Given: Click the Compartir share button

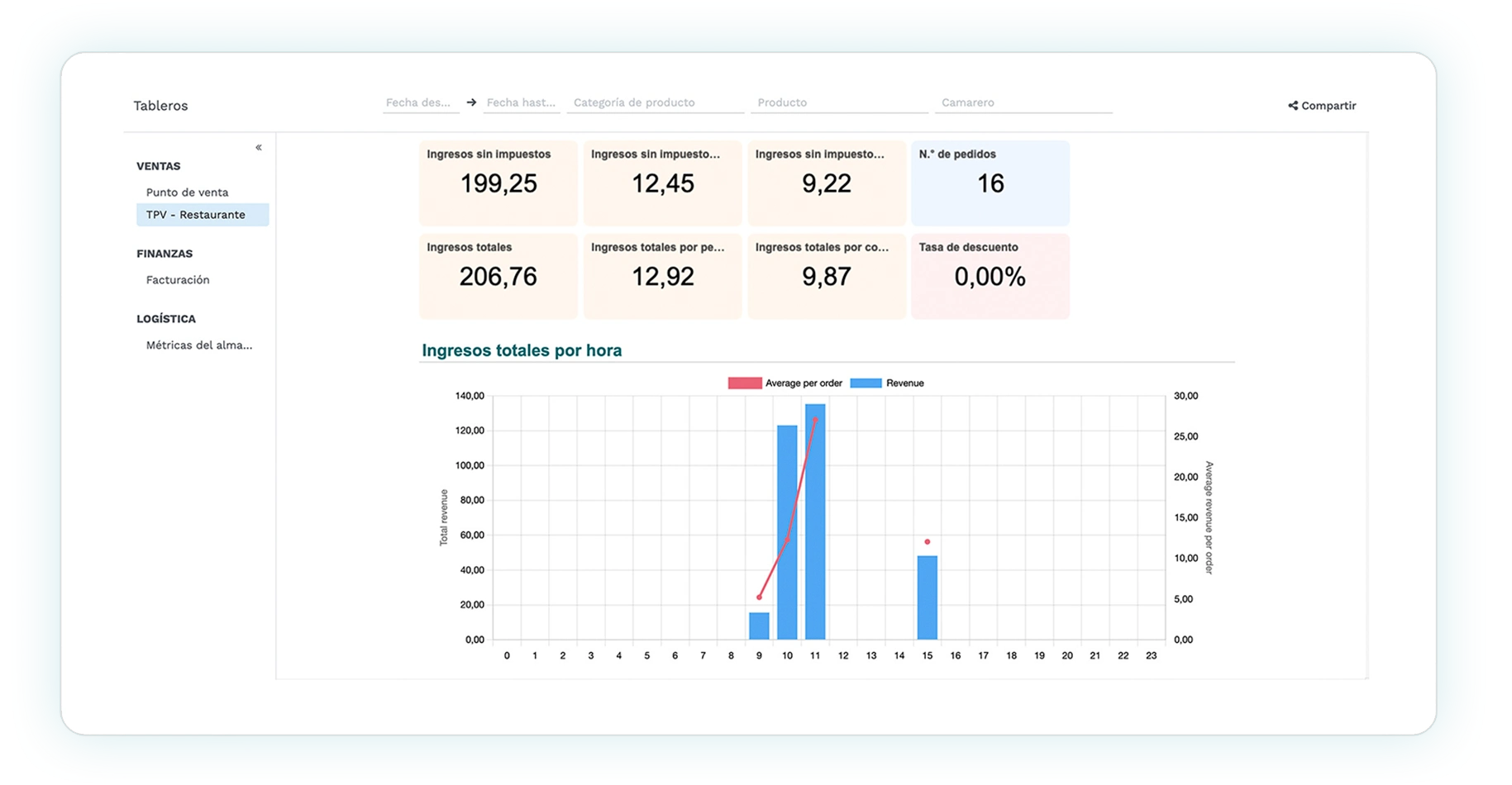Looking at the screenshot, I should (1321, 106).
